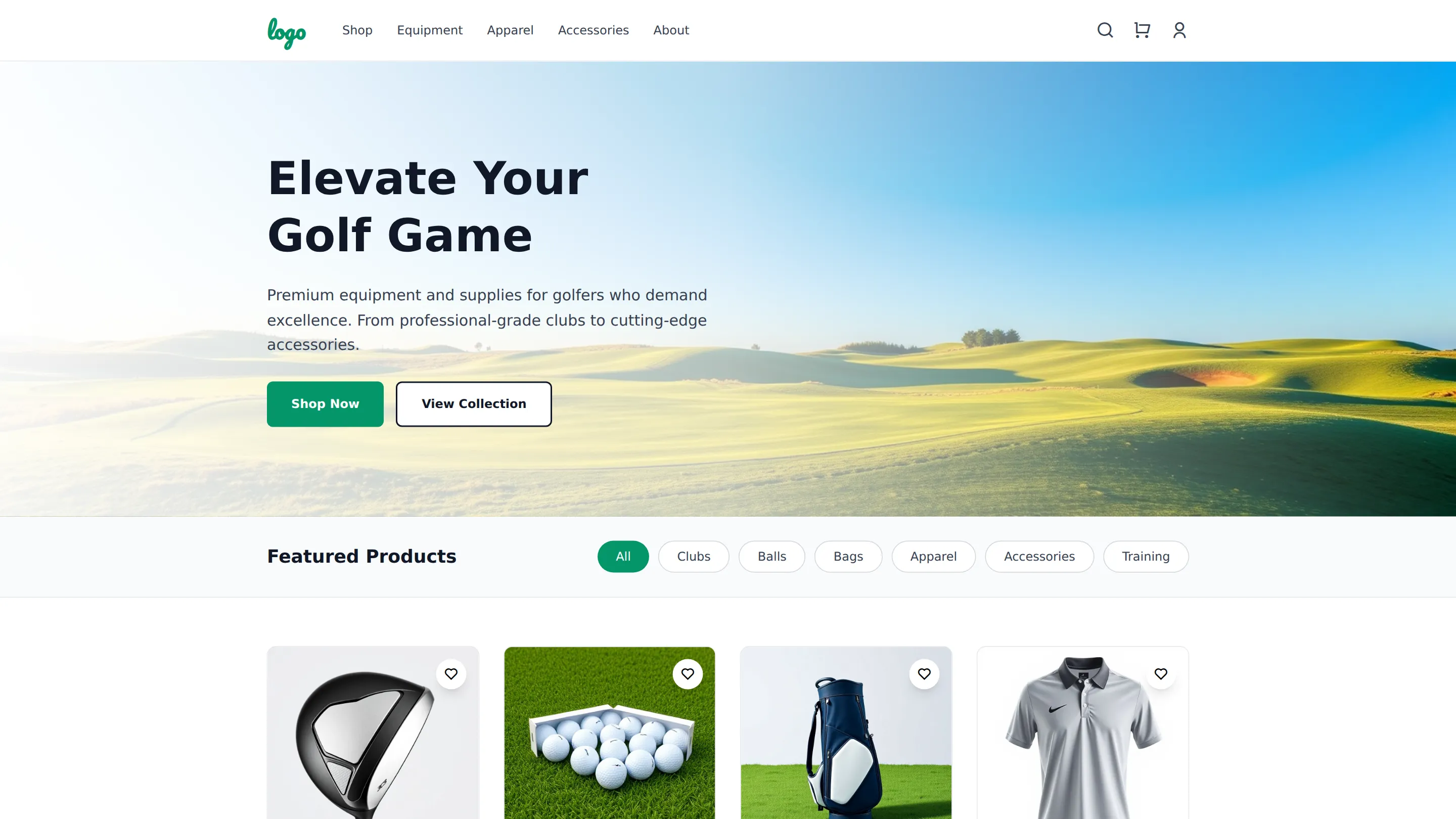Viewport: 1456px width, 819px height.
Task: Go to the About page link
Action: (x=671, y=30)
